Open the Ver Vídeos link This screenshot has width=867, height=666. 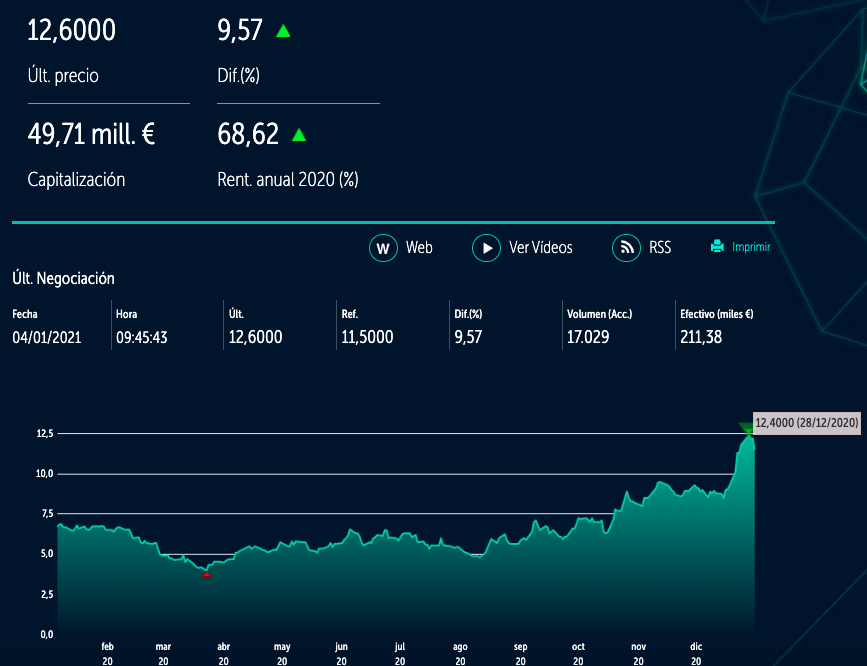541,247
